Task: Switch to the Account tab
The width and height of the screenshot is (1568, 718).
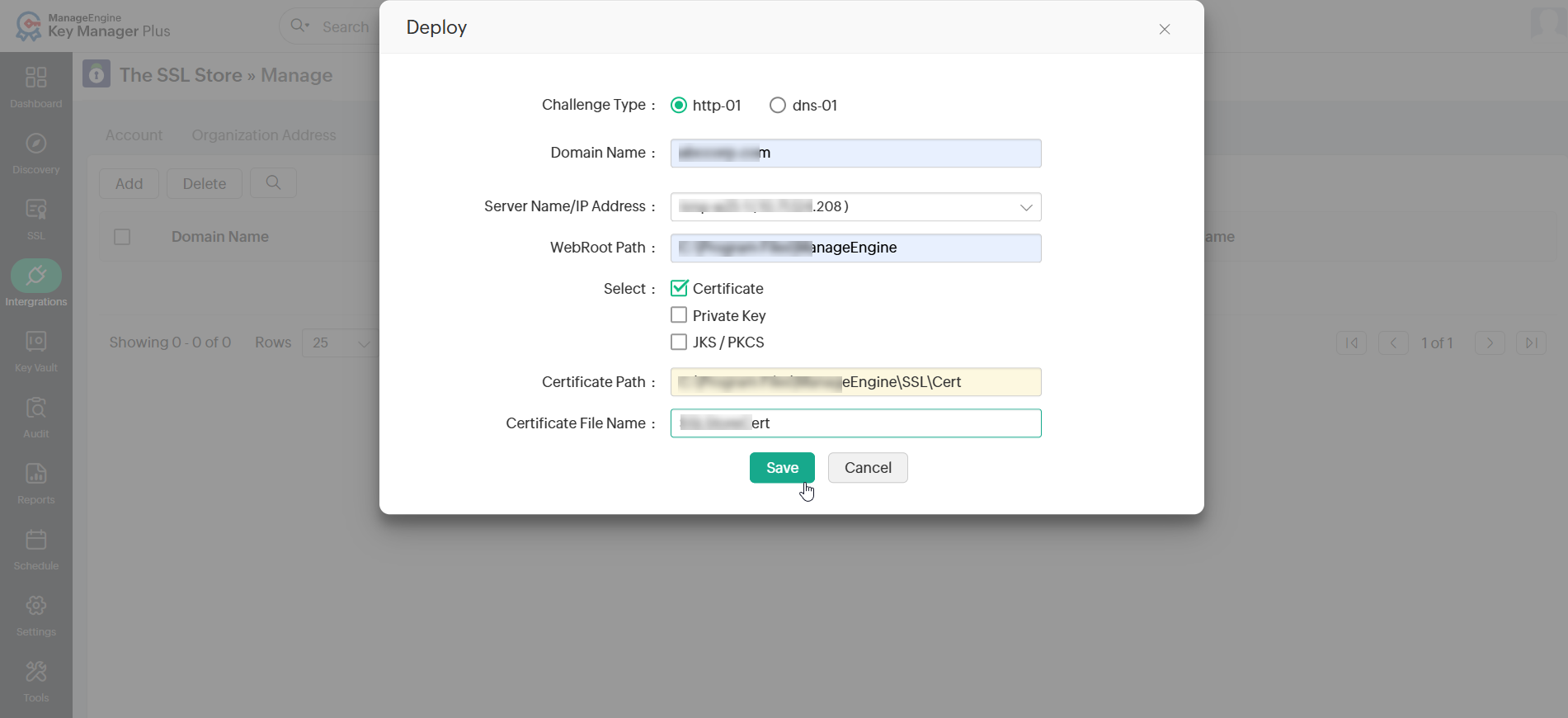Action: point(134,135)
